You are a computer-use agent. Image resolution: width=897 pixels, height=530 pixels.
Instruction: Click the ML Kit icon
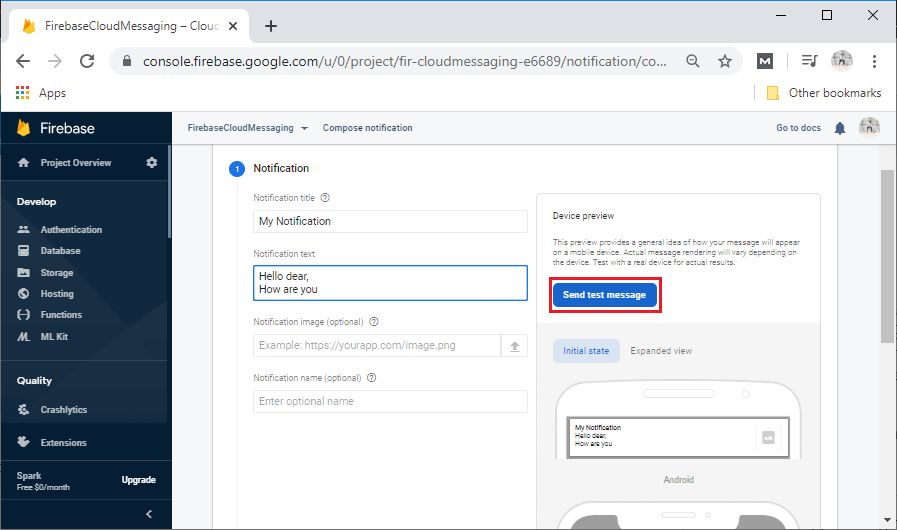pos(23,337)
